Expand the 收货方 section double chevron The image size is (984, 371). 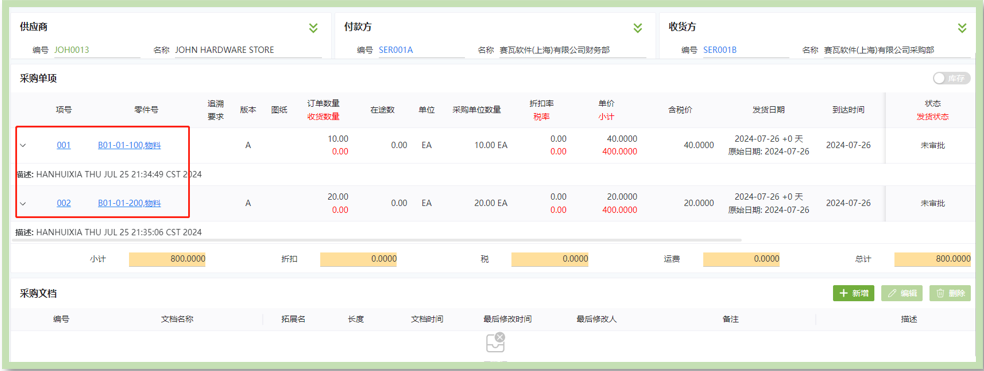(x=962, y=28)
